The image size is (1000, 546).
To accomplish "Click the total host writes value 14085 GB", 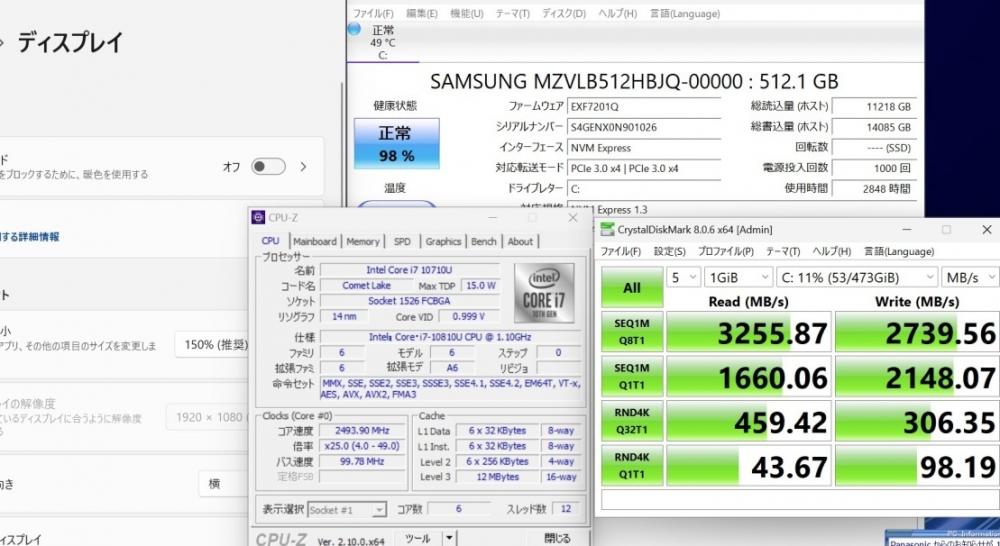I will (x=875, y=127).
